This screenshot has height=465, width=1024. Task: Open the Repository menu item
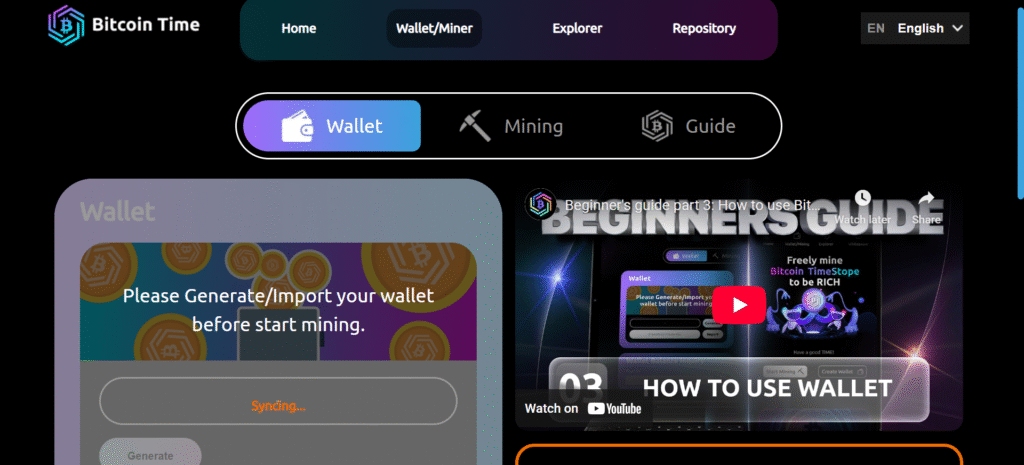[704, 28]
